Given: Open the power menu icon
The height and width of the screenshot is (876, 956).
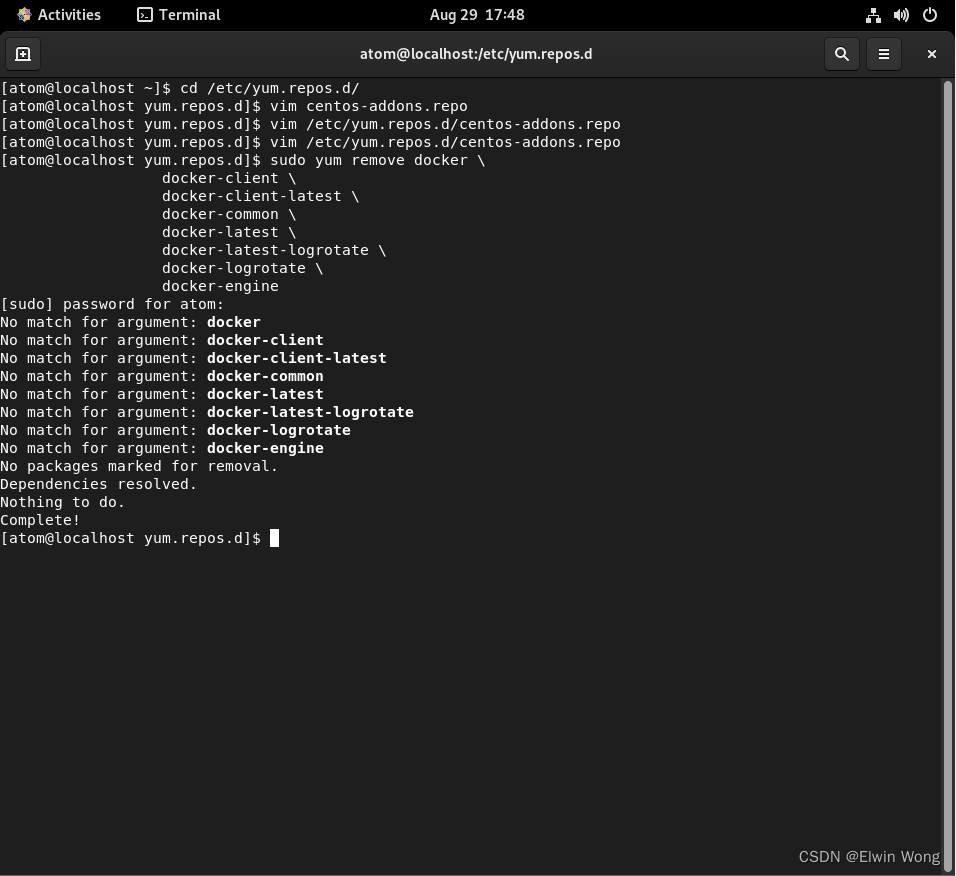Looking at the screenshot, I should [x=930, y=15].
